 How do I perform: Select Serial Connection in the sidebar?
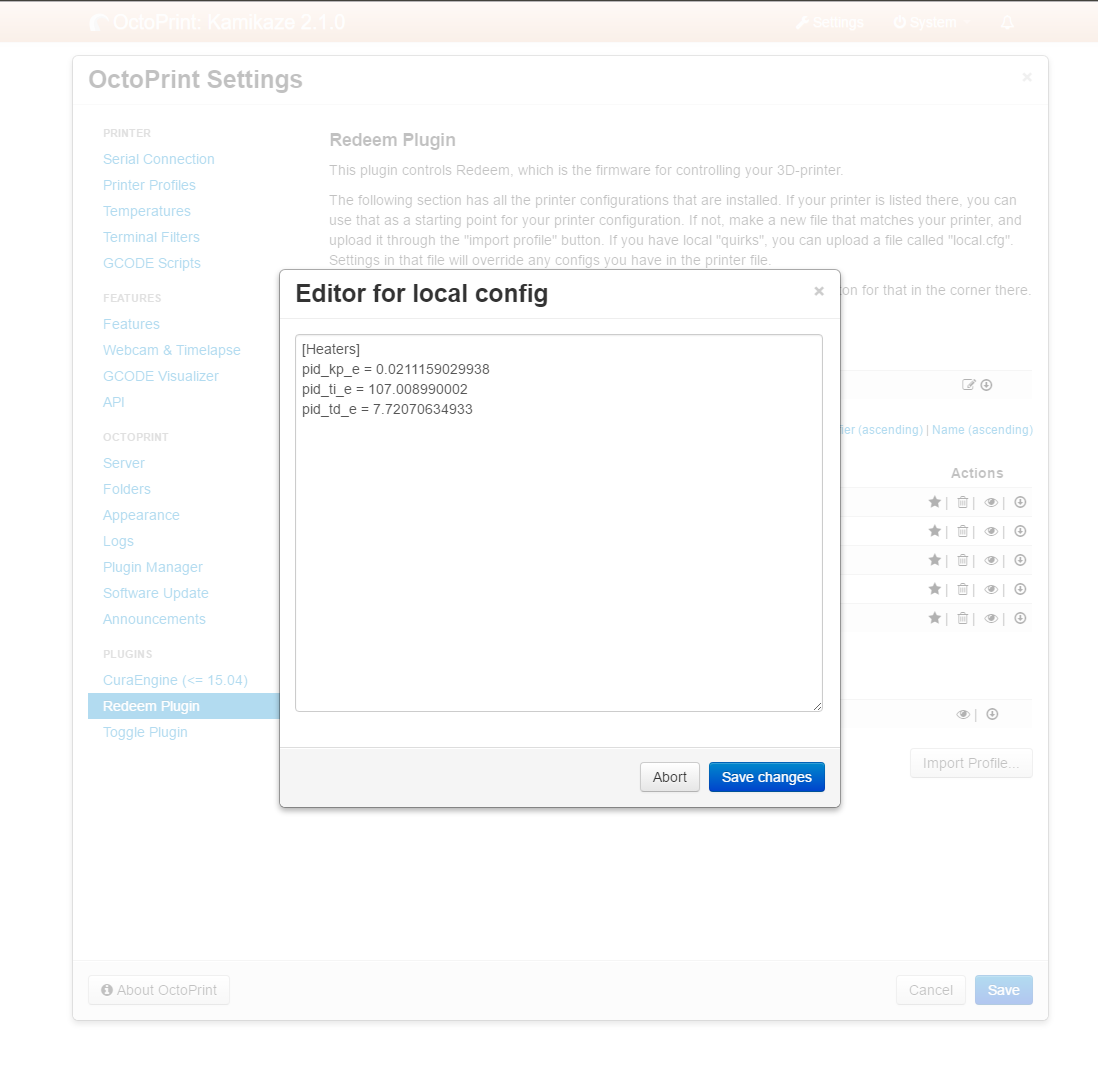click(158, 159)
